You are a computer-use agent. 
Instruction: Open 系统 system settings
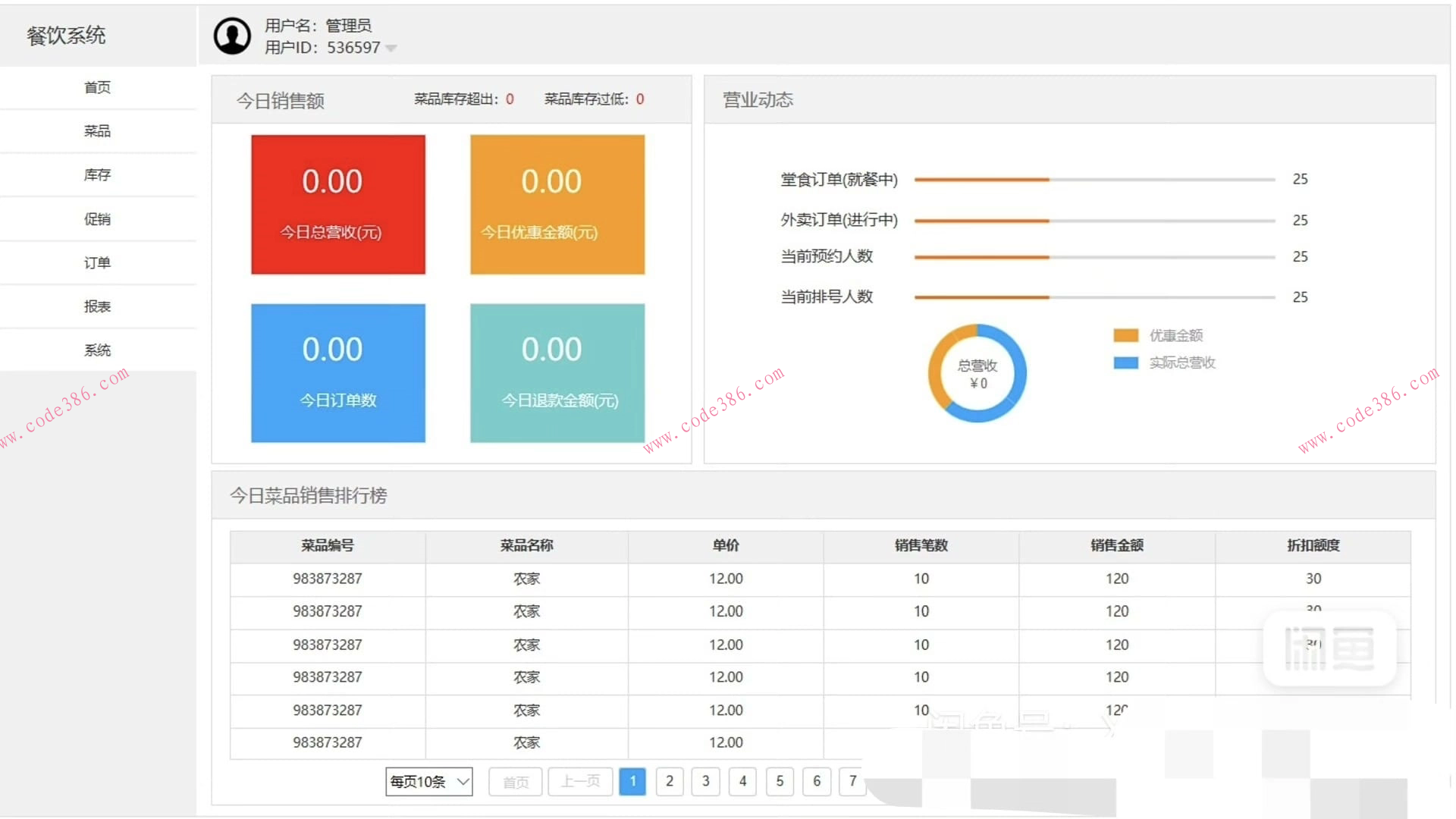98,350
